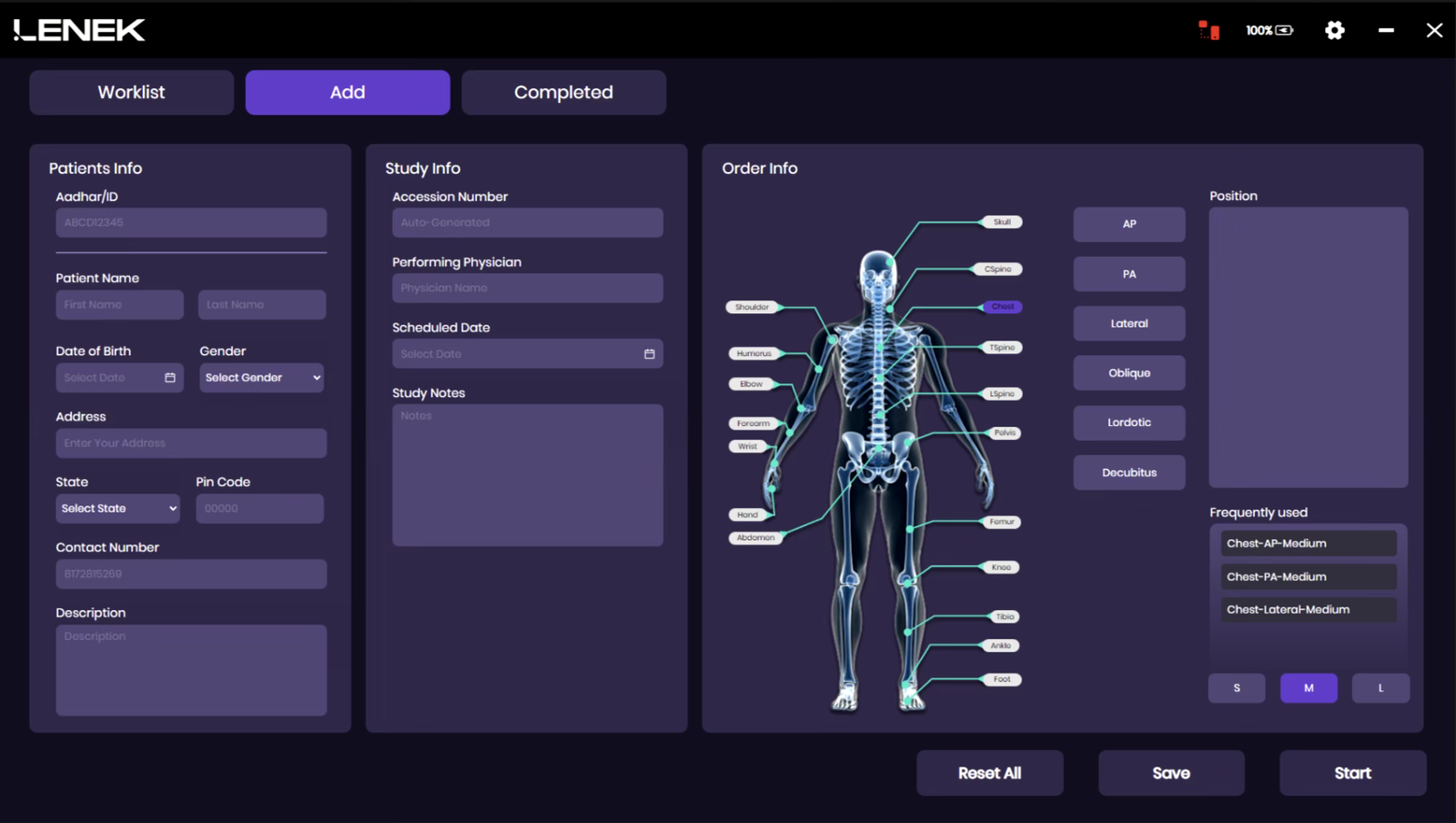Open the Select Gender dropdown
This screenshot has height=823, width=1456.
point(262,378)
